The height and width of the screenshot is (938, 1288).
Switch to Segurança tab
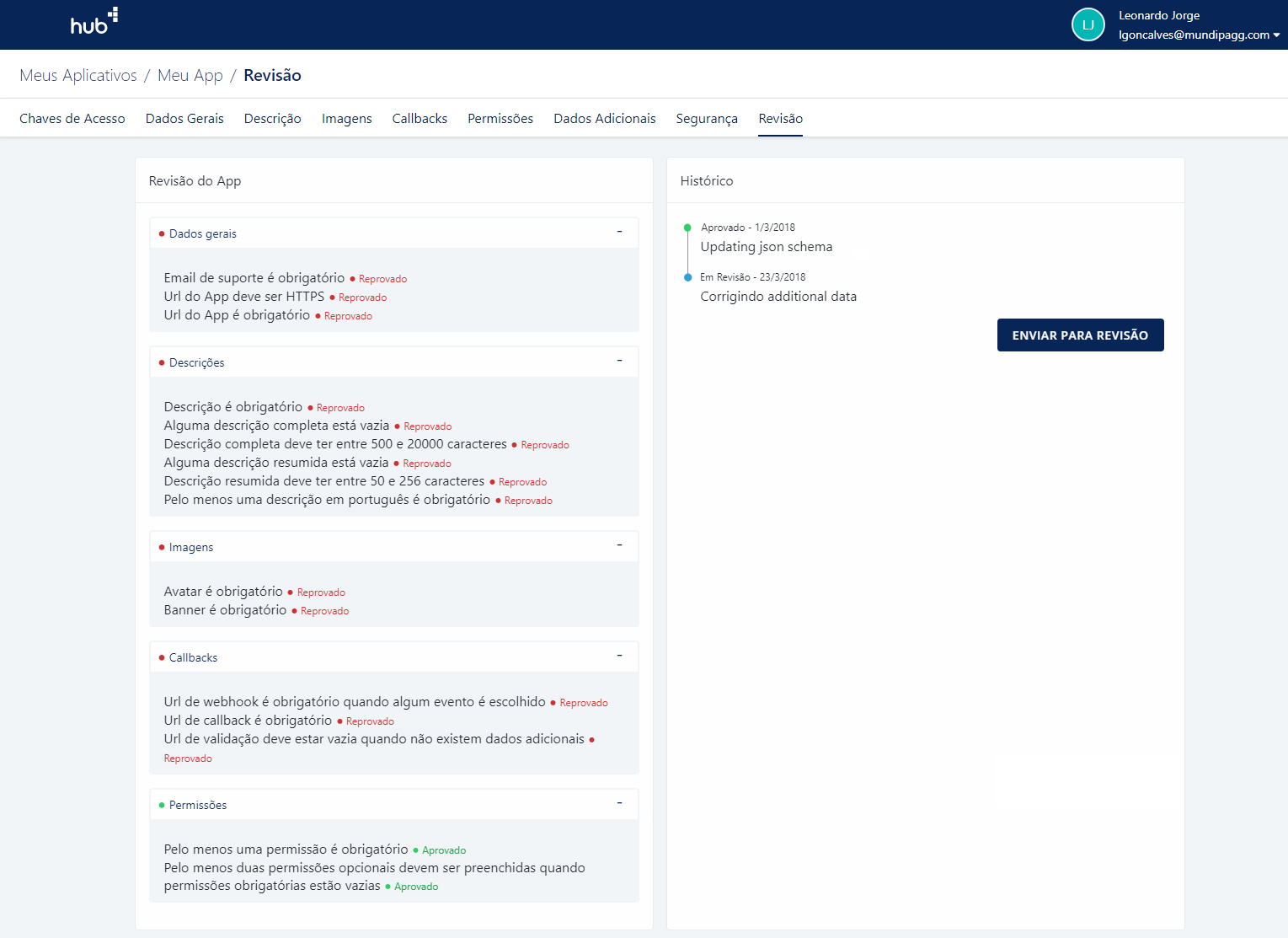pyautogui.click(x=707, y=119)
